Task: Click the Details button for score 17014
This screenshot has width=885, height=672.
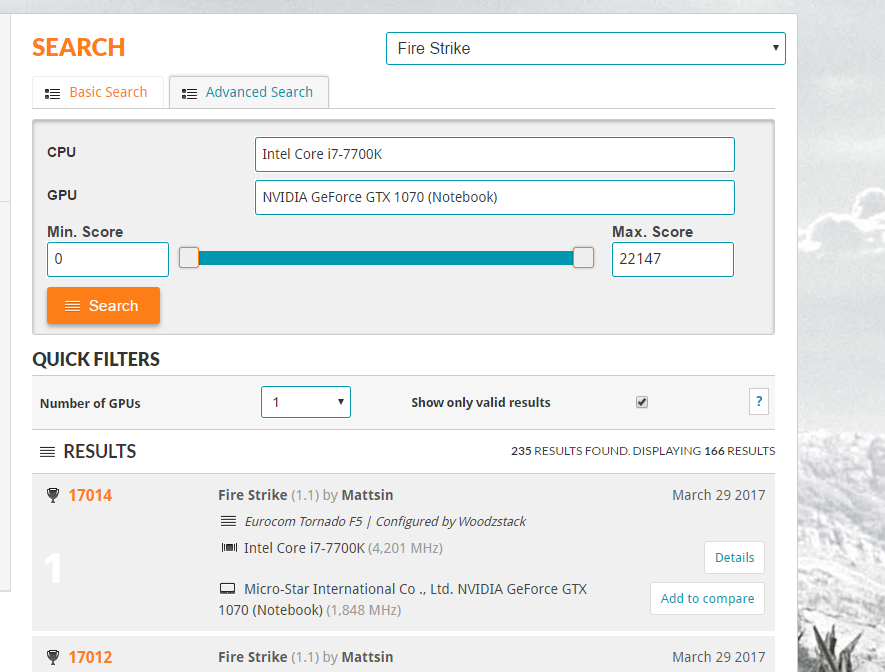Action: [x=734, y=557]
